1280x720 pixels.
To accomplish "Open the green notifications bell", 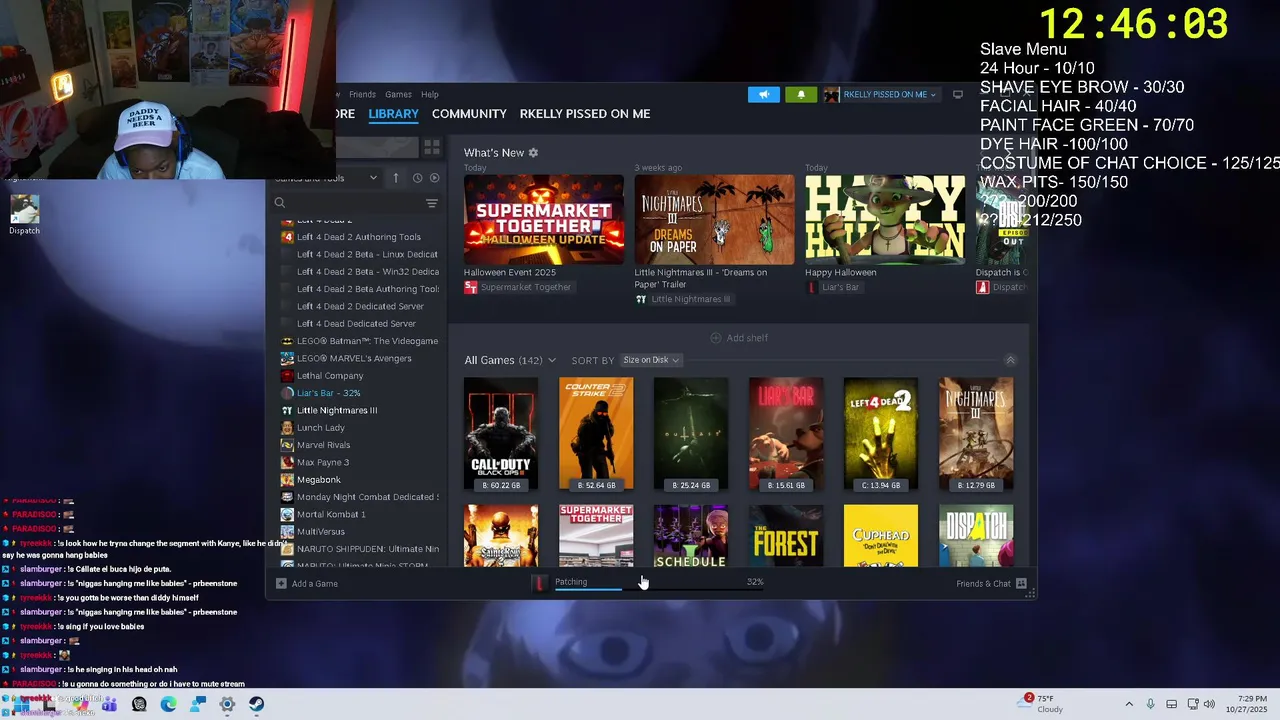I will coord(800,94).
